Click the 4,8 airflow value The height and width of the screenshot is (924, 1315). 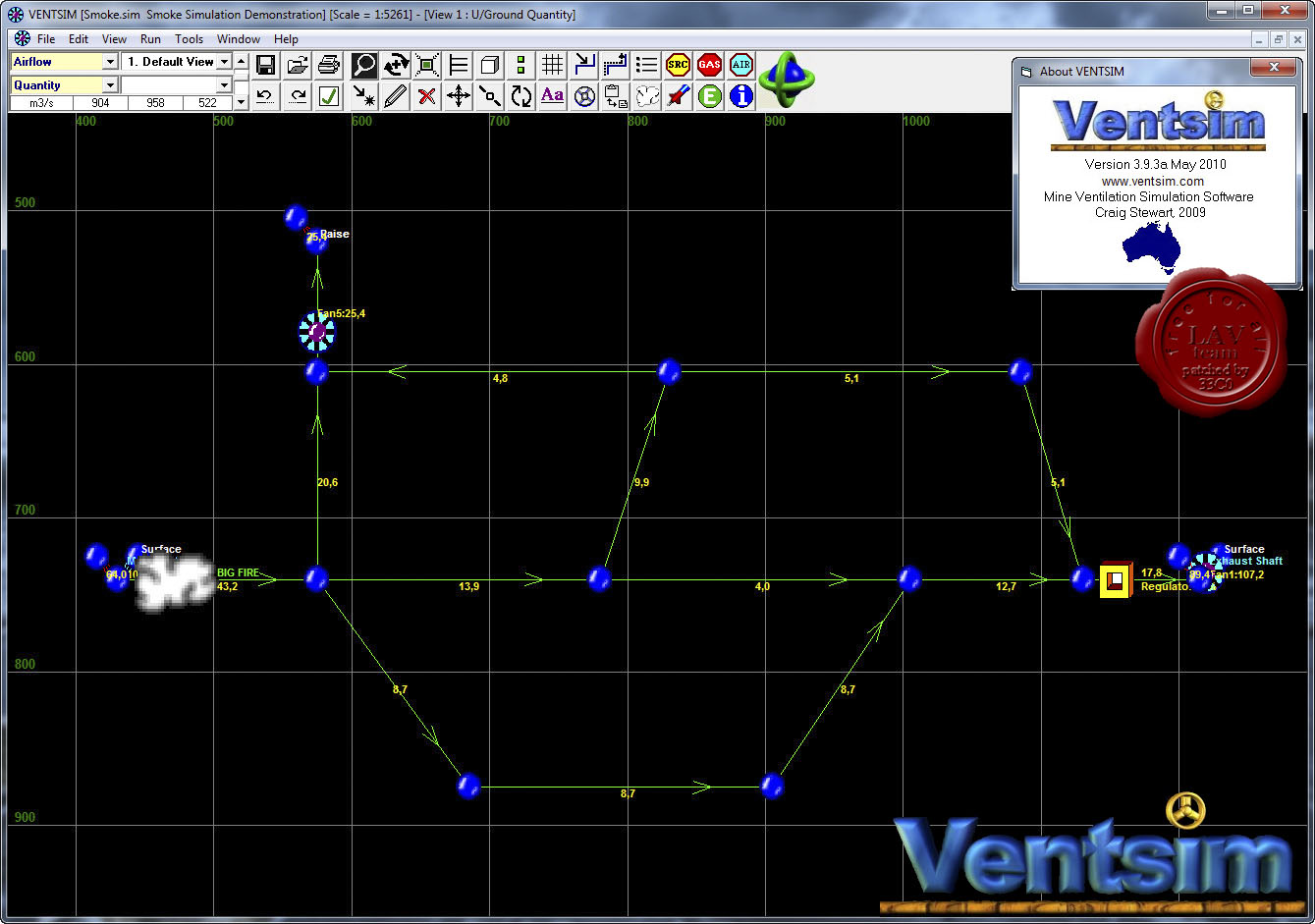pos(500,378)
